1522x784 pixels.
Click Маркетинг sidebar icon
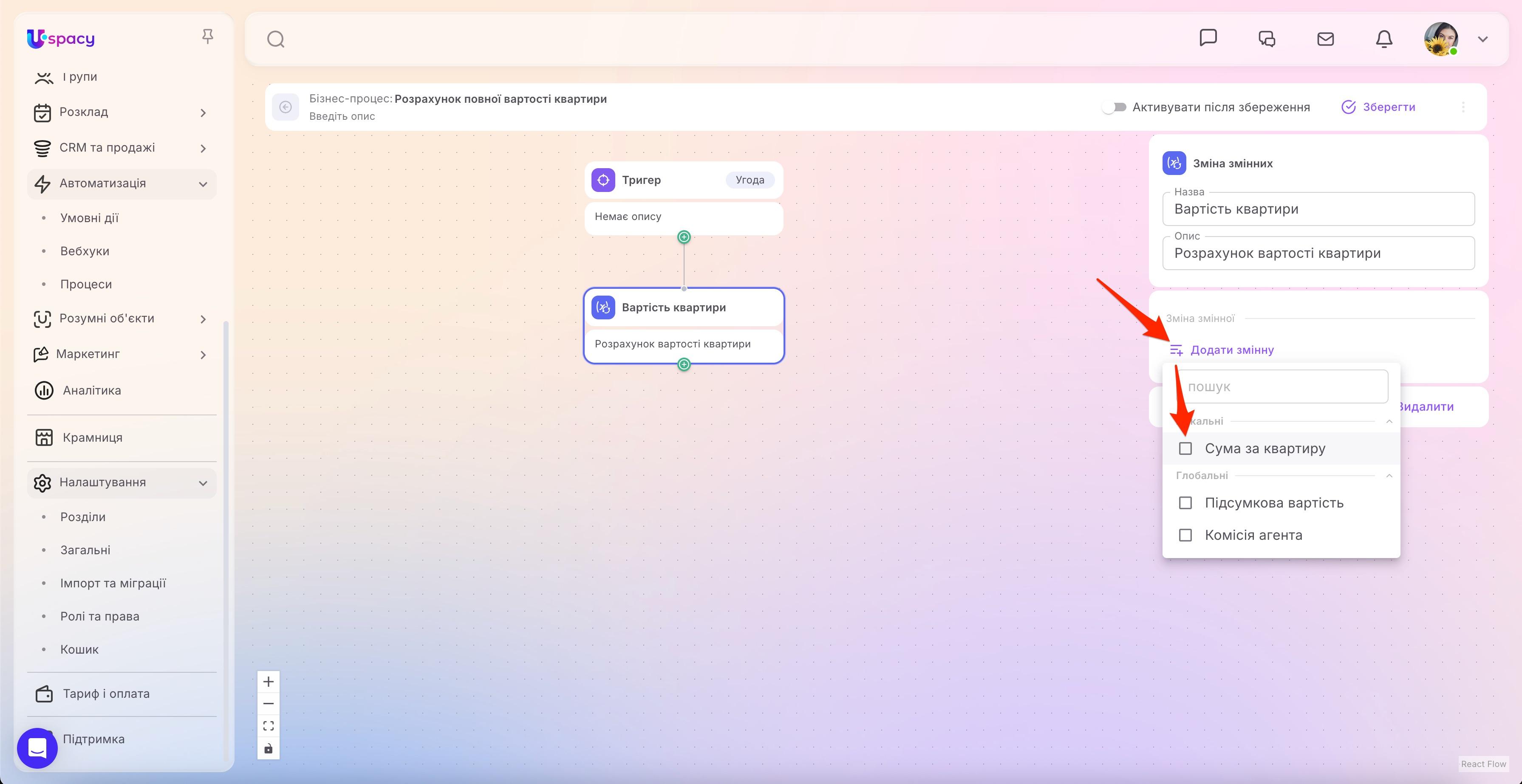point(41,354)
